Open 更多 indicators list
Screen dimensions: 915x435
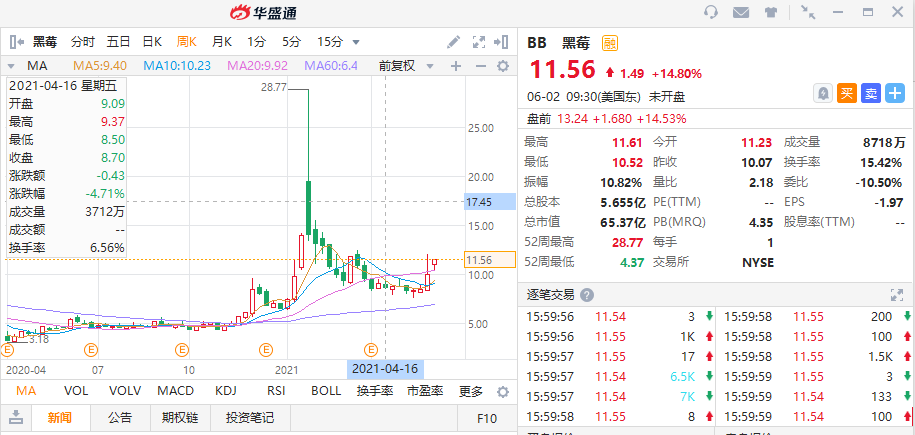pos(471,391)
